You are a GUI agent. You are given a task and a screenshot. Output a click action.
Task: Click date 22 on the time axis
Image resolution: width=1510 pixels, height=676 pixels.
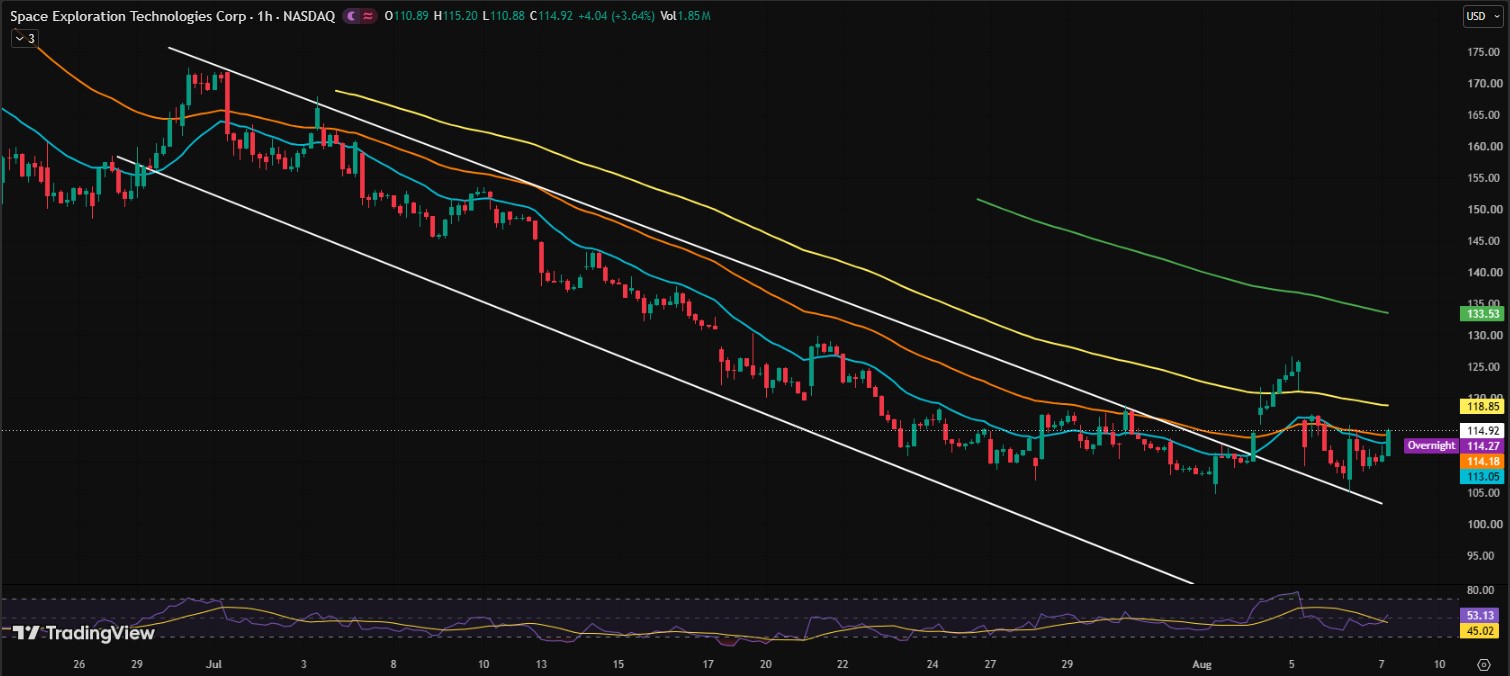click(842, 664)
